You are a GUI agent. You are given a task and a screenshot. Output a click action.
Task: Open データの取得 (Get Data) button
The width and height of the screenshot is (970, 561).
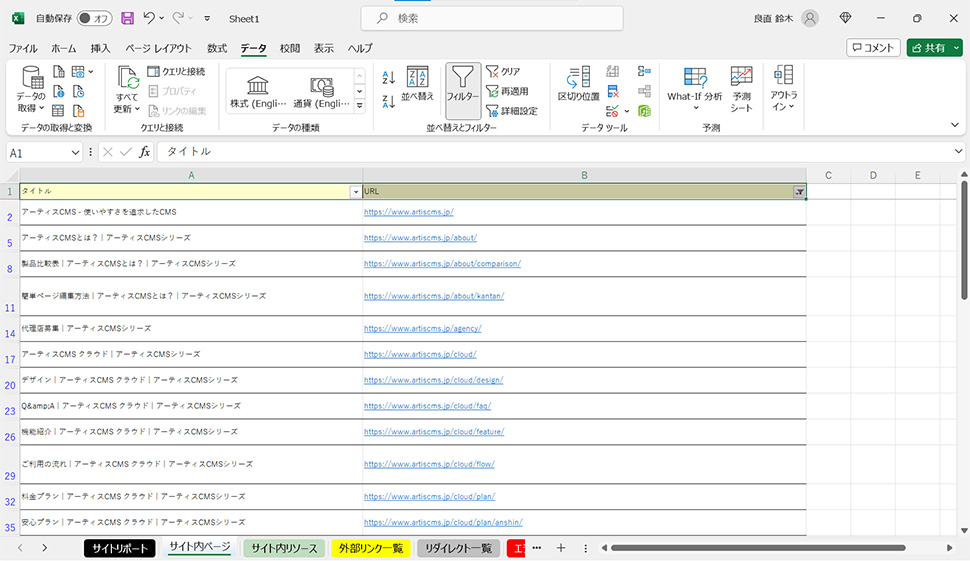(x=30, y=89)
